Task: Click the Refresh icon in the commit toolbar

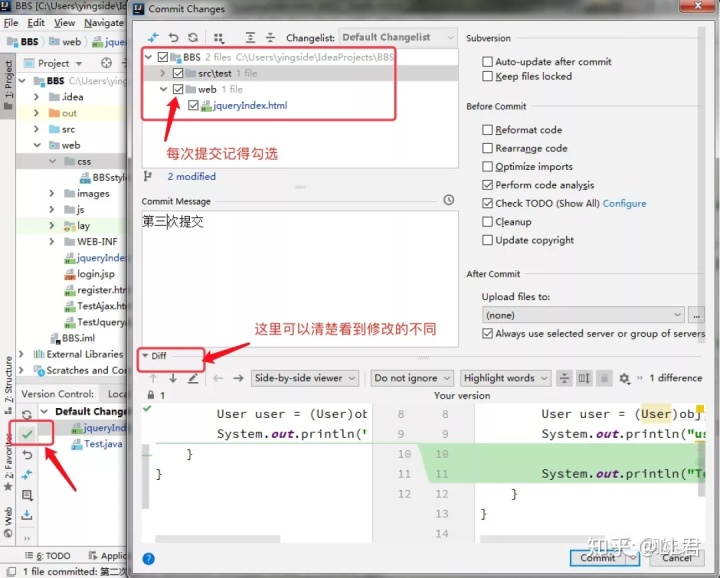Action: (193, 38)
